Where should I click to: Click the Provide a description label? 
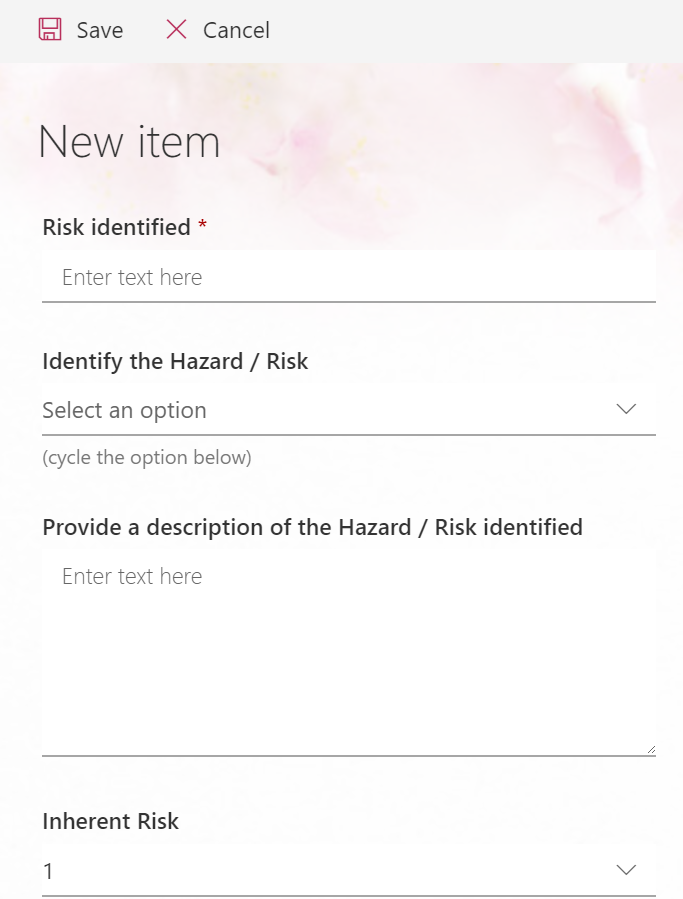[x=312, y=527]
